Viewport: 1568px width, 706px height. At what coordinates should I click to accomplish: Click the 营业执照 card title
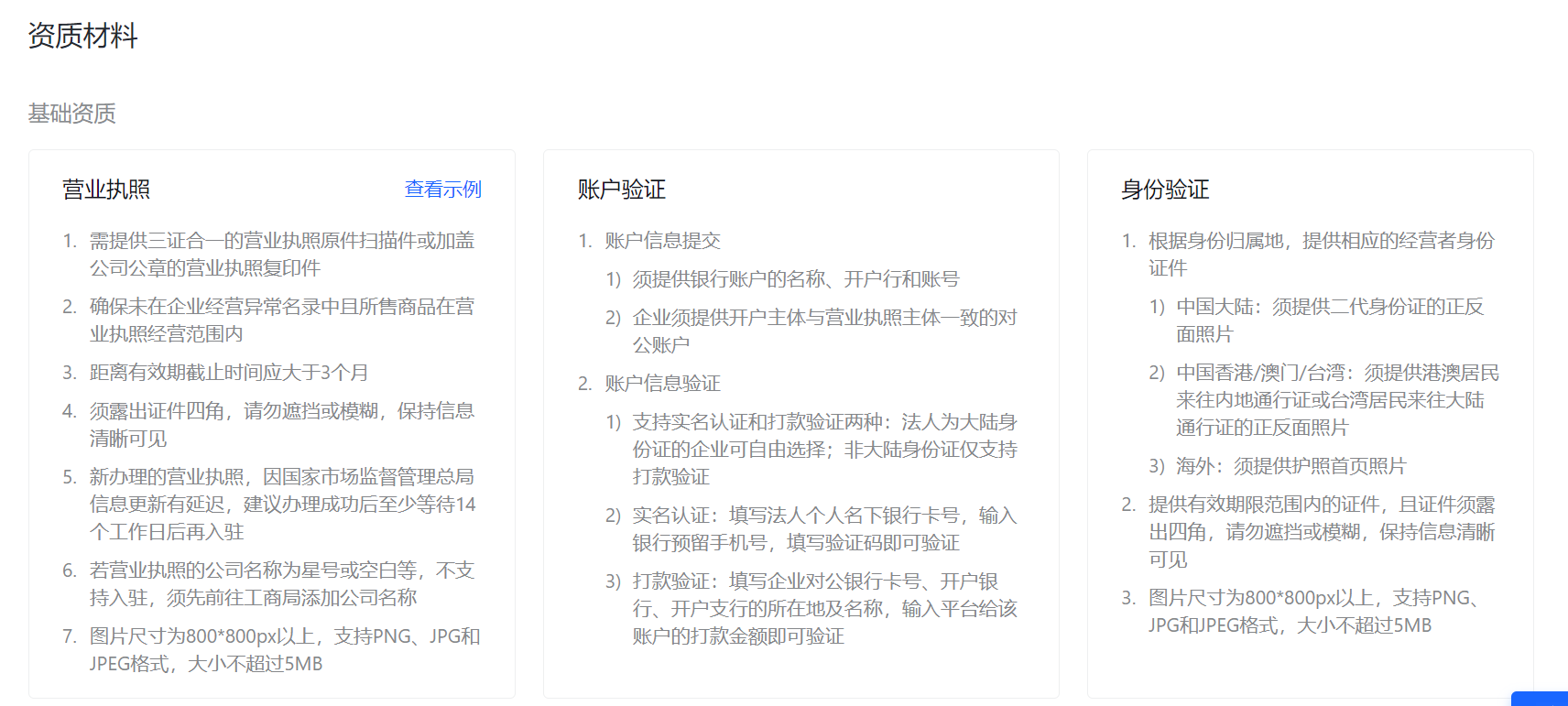click(106, 190)
